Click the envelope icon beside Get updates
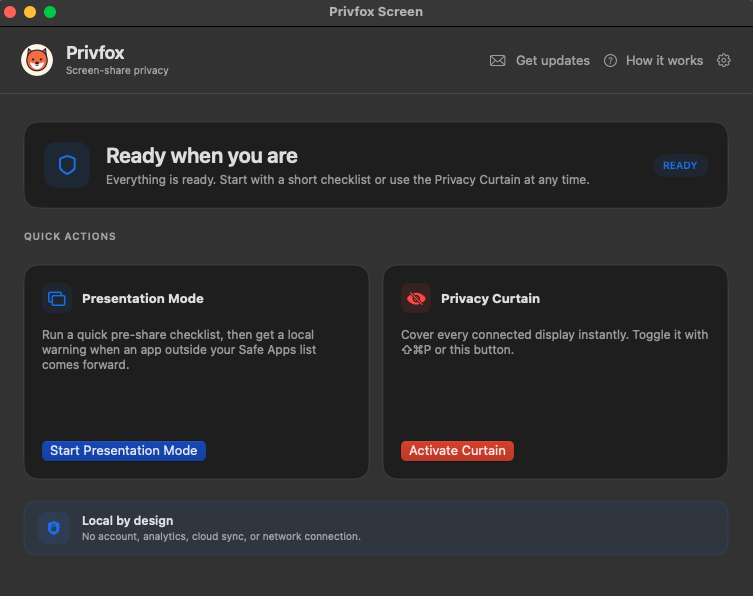The width and height of the screenshot is (753, 596). [x=498, y=61]
